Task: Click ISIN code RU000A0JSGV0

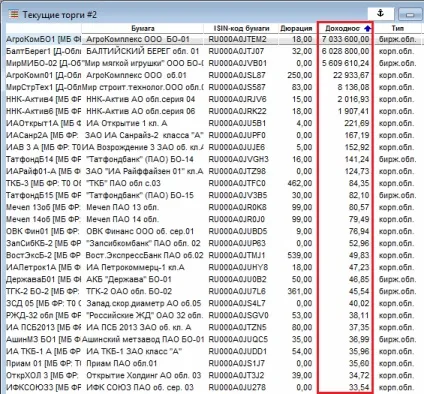Action: (x=238, y=315)
